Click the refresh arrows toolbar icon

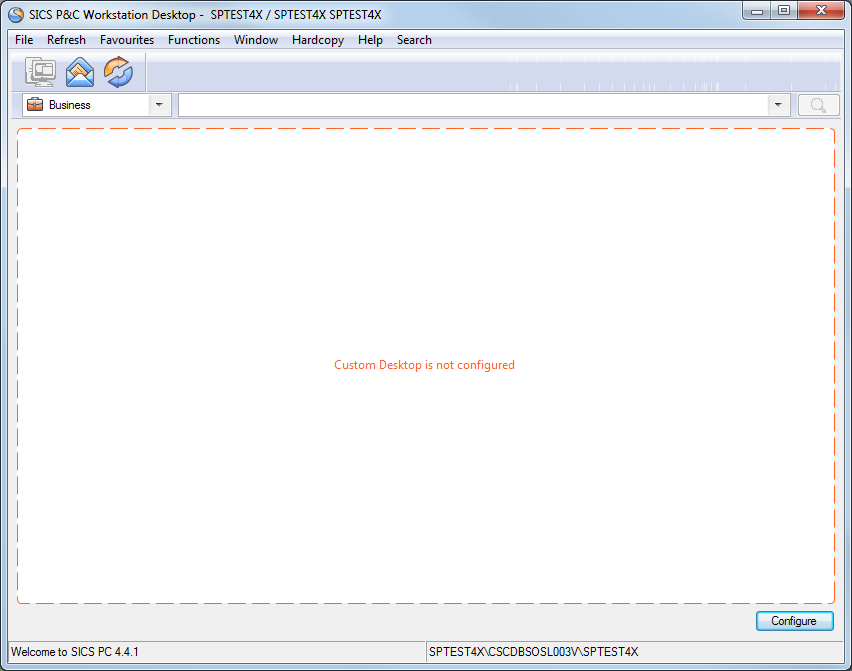click(117, 72)
